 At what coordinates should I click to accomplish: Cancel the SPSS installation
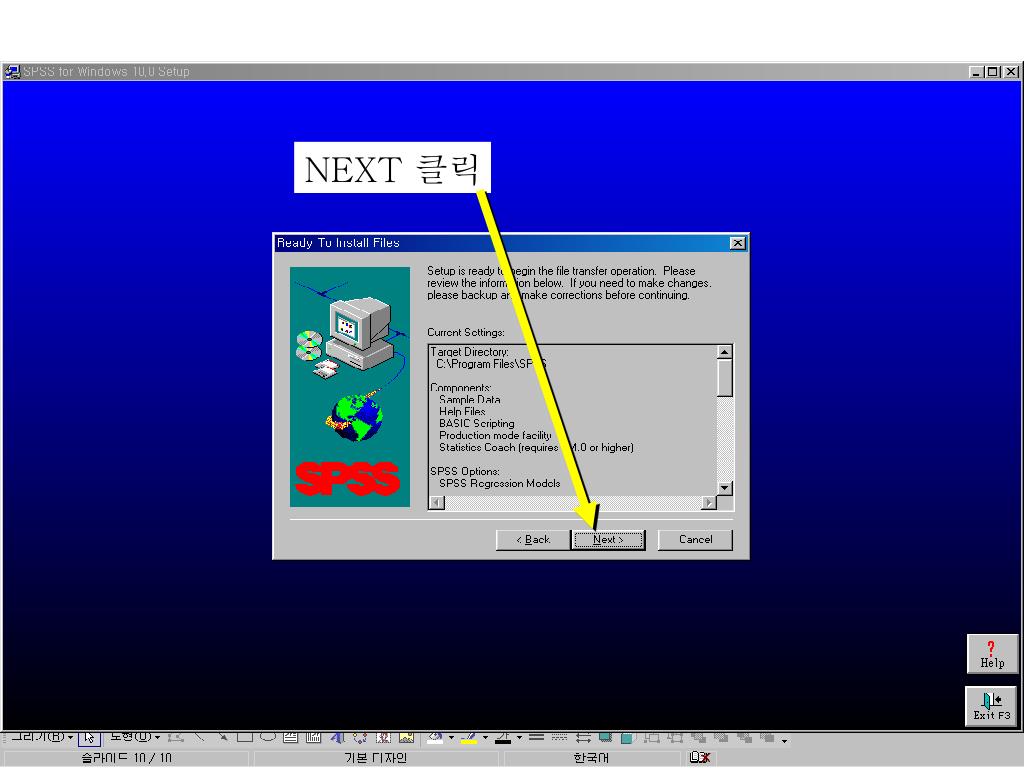click(695, 539)
